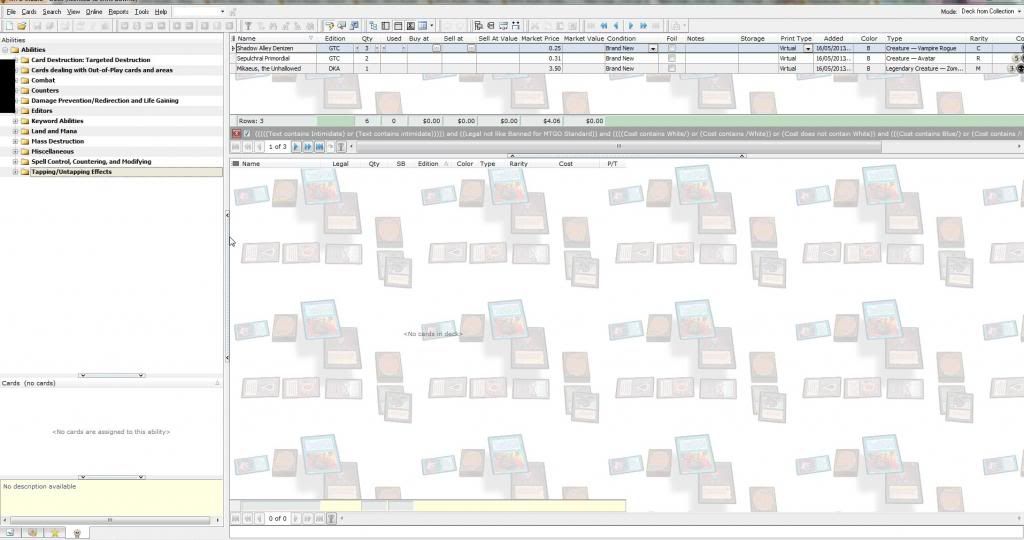Click the new file icon in toolbar
The height and width of the screenshot is (540, 1024).
tap(9, 26)
